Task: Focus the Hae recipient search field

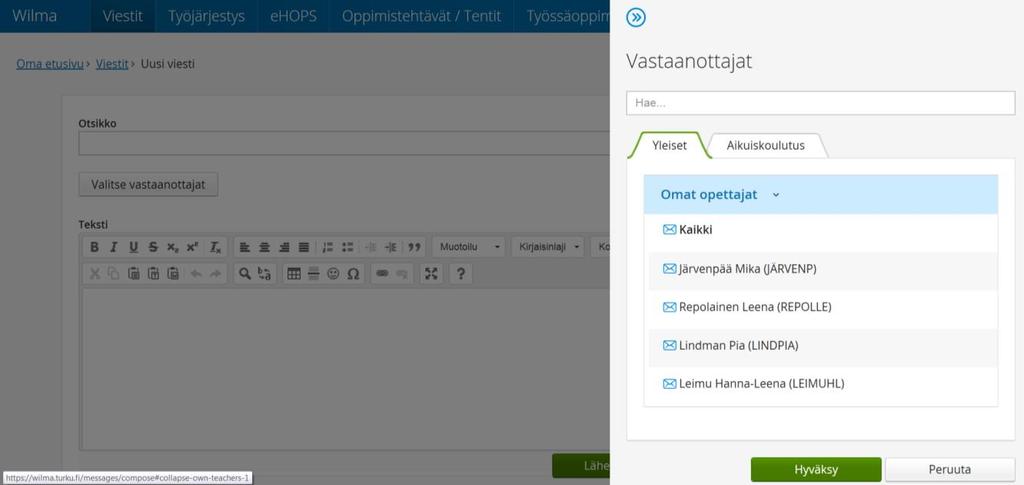Action: [820, 103]
